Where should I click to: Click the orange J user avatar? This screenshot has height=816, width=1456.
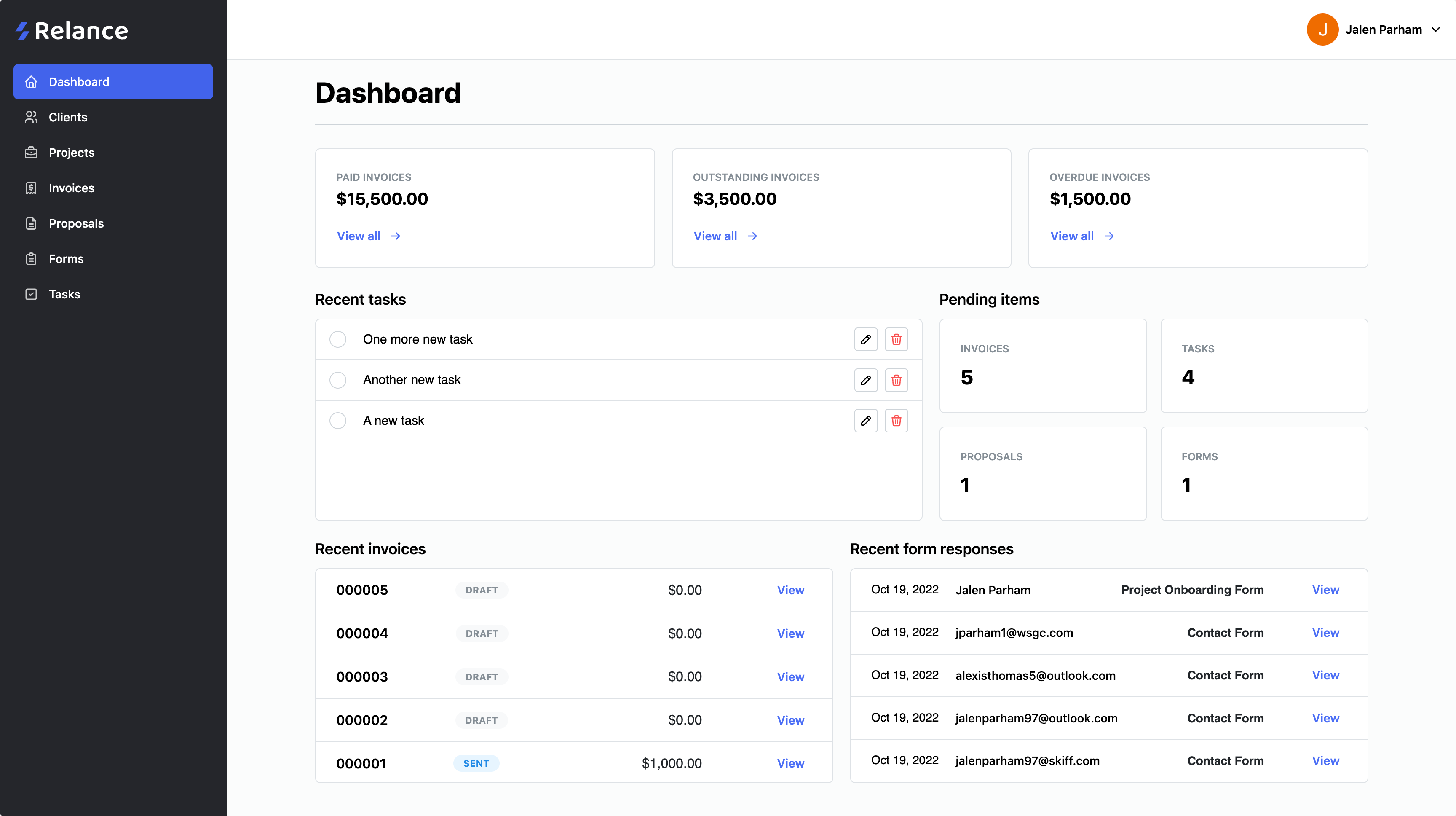1322,30
